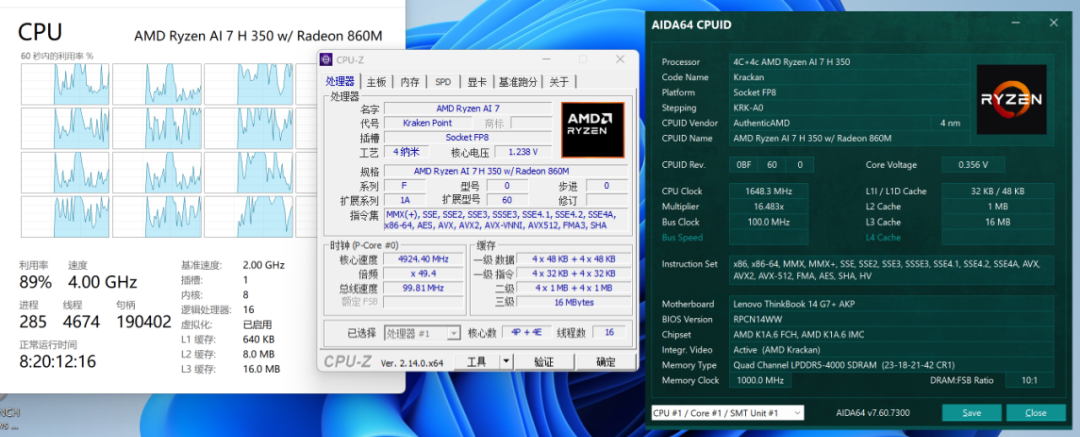Screen dimensions: 1080x437
Task: Click the CPU Clock value 1648.3 MHz
Action: (769, 191)
